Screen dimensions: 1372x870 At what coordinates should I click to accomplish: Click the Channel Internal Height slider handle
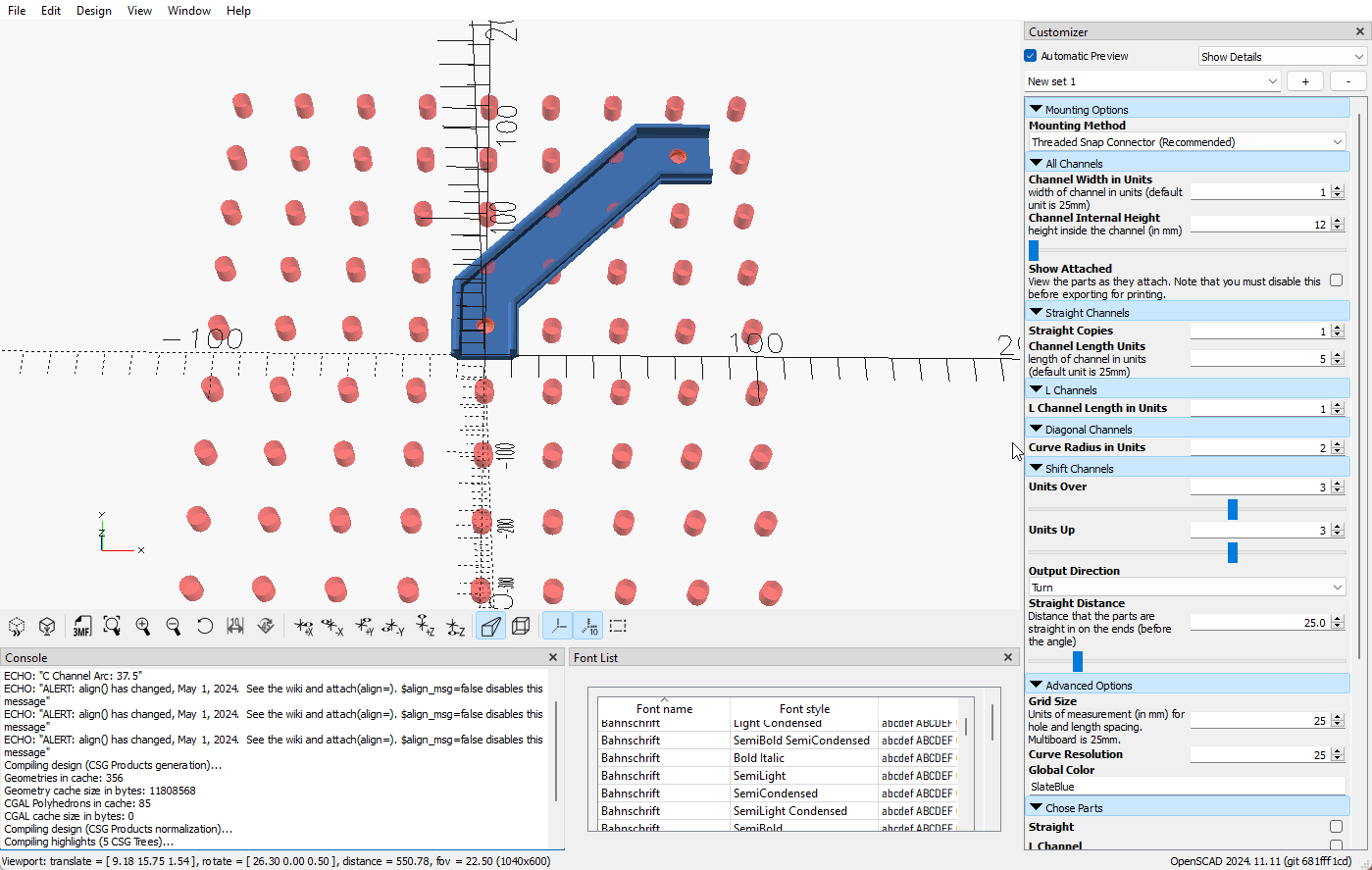coord(1033,250)
